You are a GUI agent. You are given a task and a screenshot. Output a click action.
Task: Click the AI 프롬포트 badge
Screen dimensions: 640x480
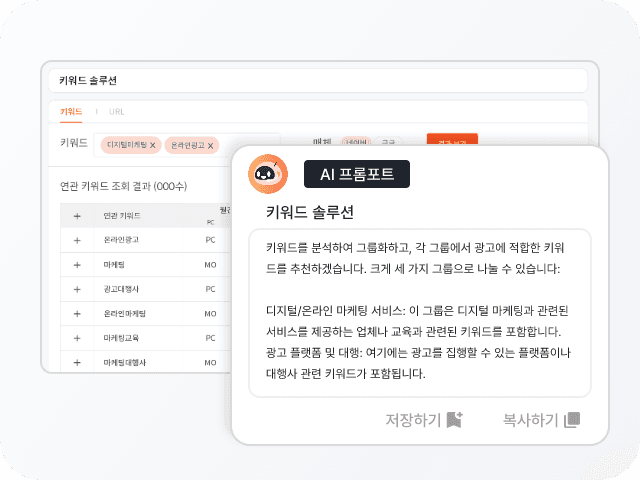click(357, 174)
